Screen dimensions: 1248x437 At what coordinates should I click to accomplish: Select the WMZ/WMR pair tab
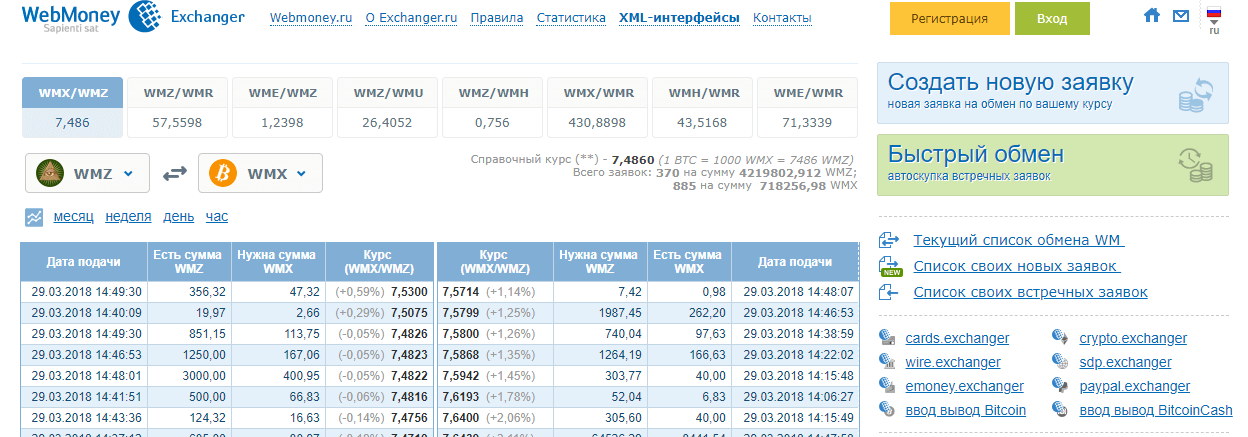pos(178,108)
